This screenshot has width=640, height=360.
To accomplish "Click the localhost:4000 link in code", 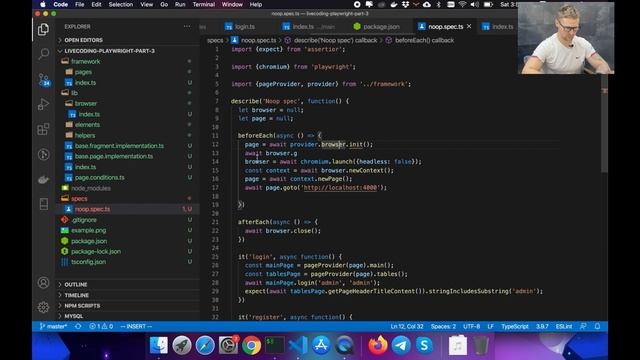I will pos(340,188).
